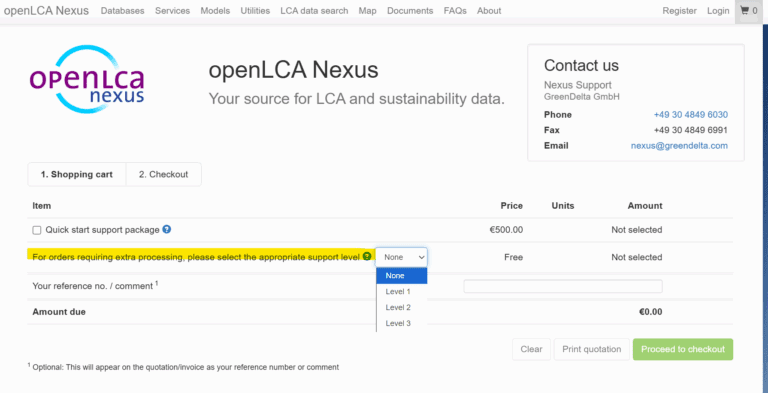768x393 pixels.
Task: Tick the Quick start support package checkbox
Action: [x=37, y=230]
